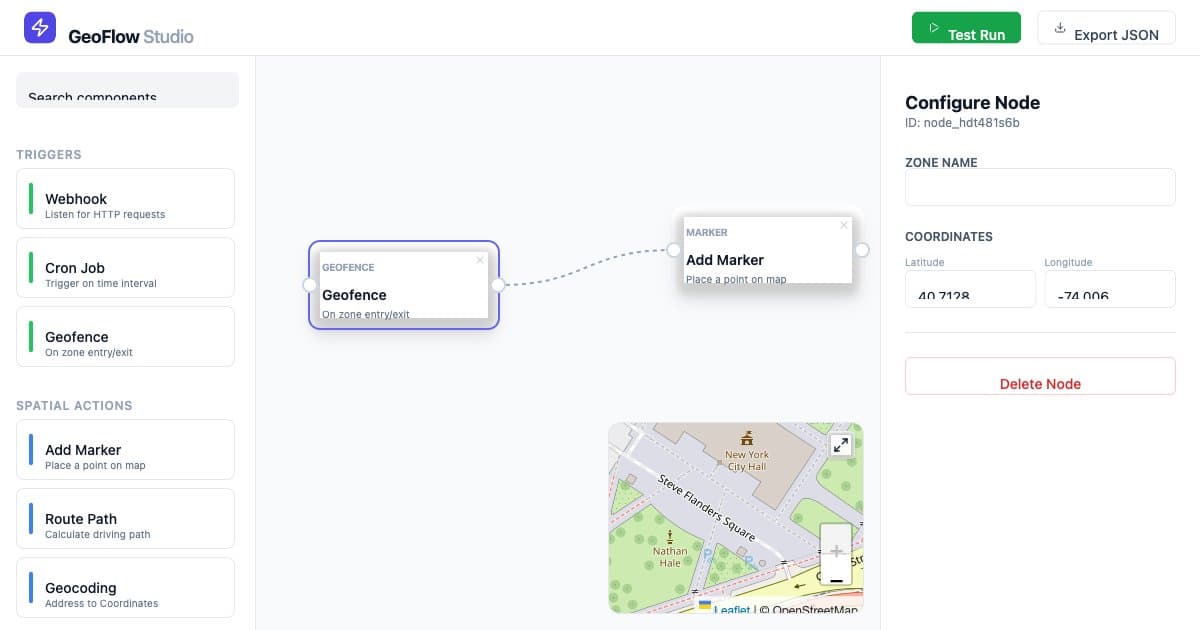Zoom in on the map preview

[x=836, y=540]
